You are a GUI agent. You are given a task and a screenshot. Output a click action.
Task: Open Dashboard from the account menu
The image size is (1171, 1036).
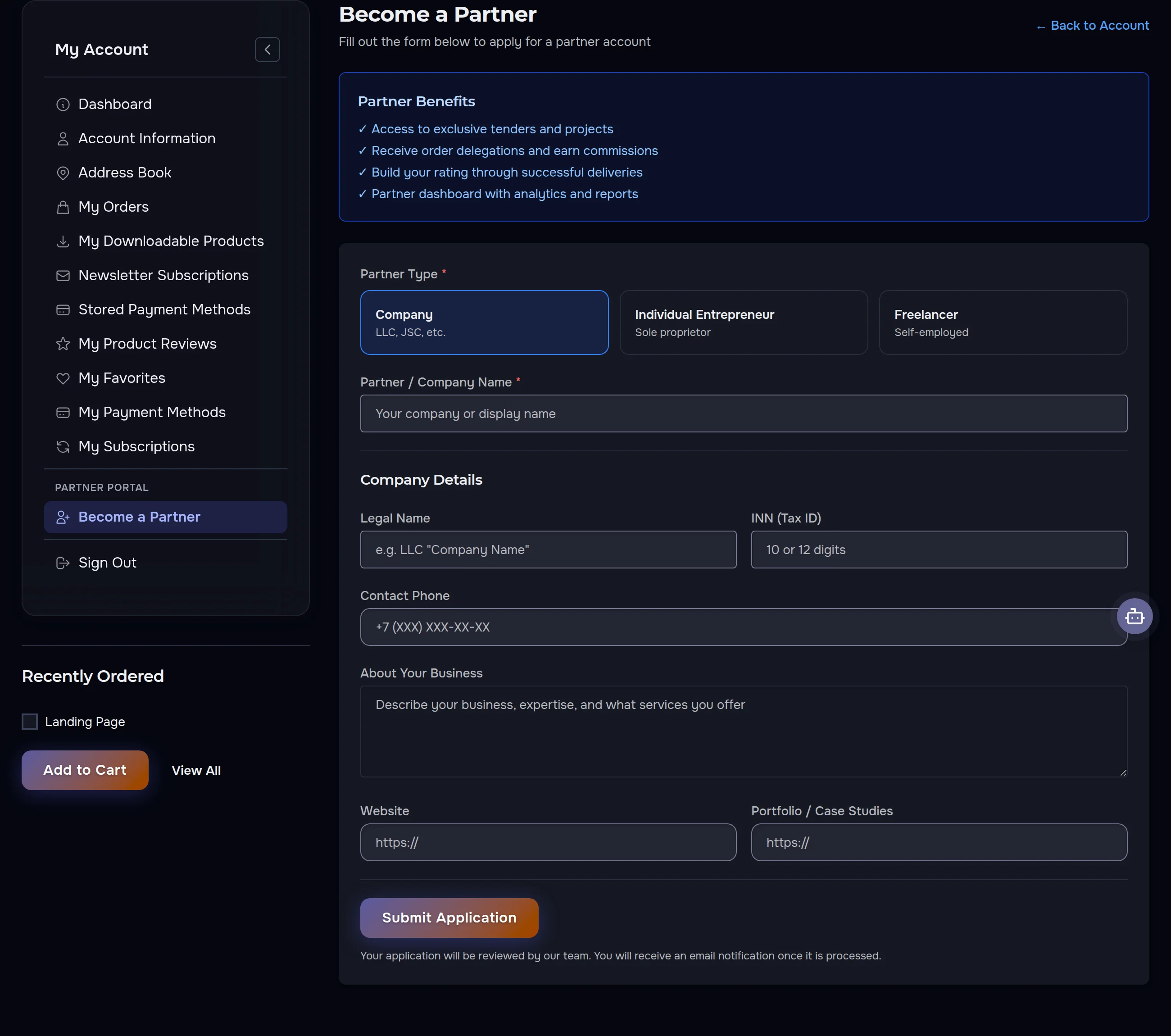(x=166, y=105)
